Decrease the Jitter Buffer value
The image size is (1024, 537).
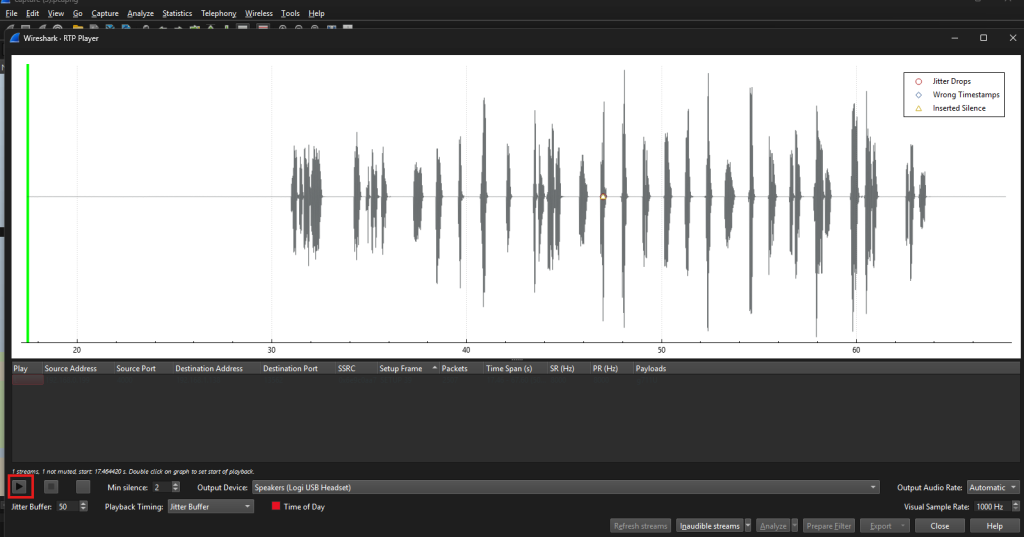coord(84,509)
